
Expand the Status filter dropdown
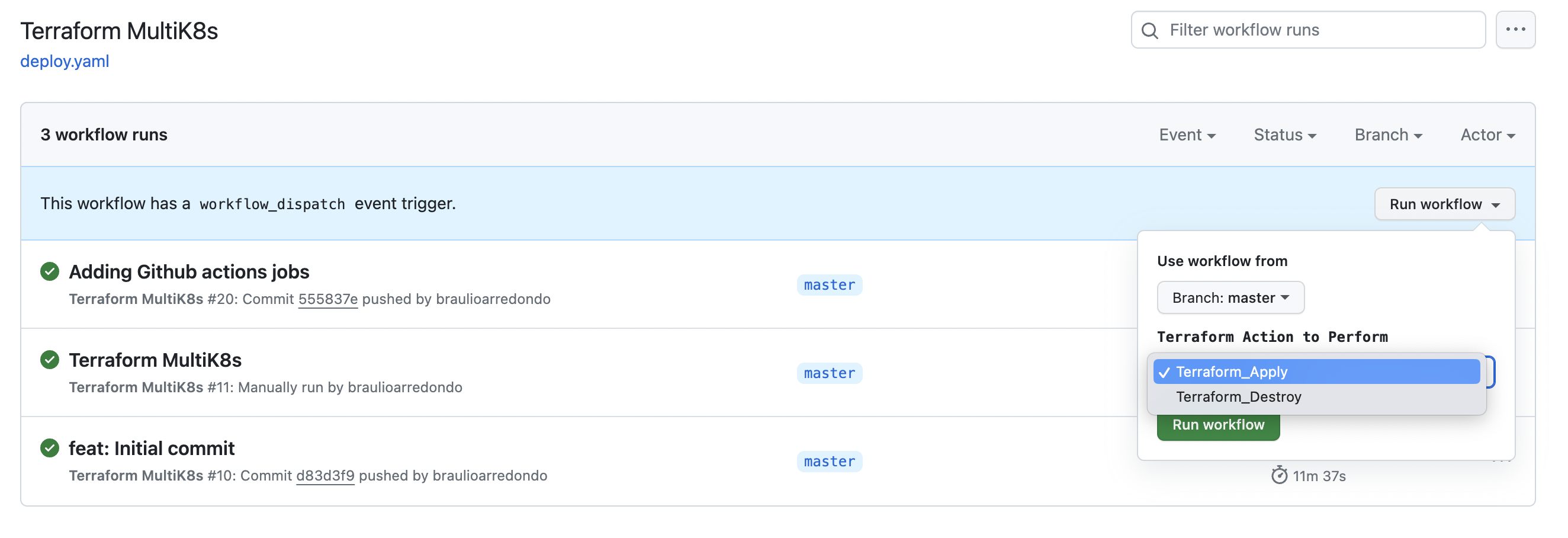tap(1285, 134)
